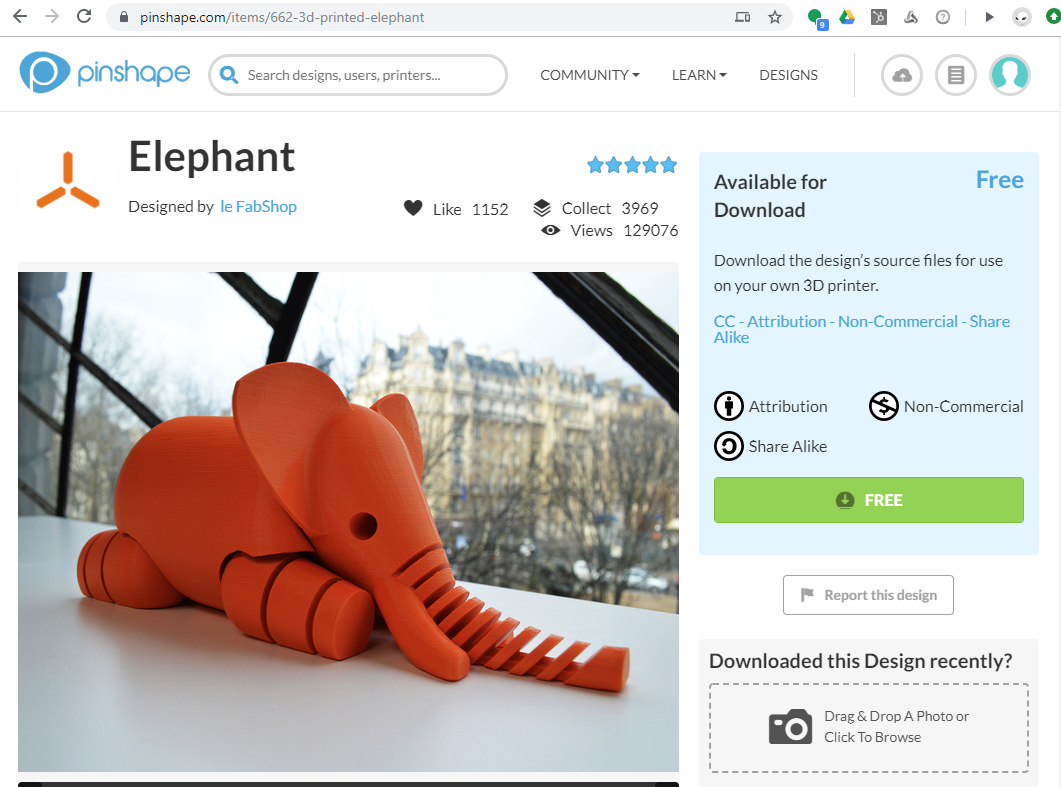Screen dimensions: 1061x787
Task: Click the blue Free price label
Action: [999, 180]
